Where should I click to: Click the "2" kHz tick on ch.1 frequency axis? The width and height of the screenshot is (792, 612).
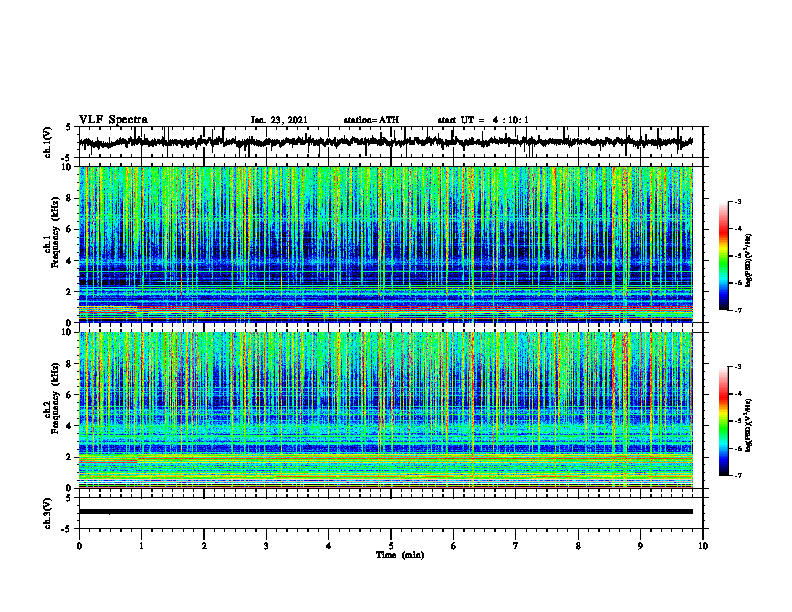(70, 291)
